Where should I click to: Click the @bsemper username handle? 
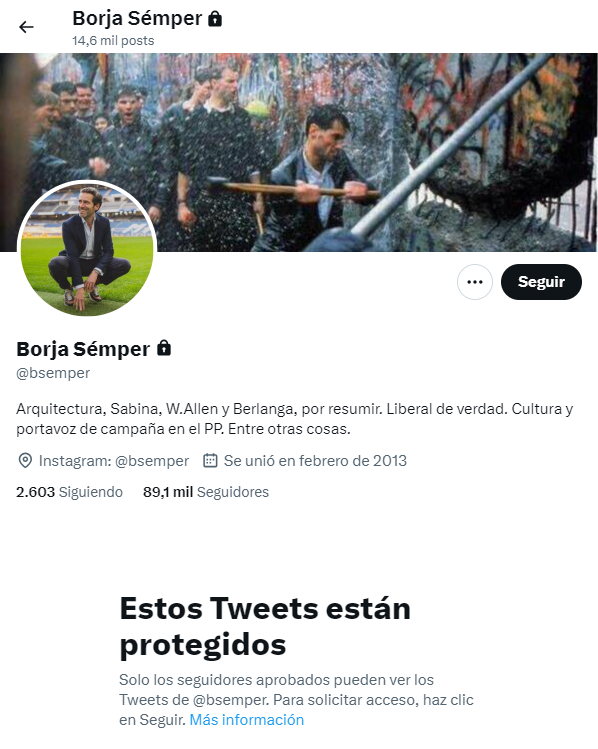53,373
